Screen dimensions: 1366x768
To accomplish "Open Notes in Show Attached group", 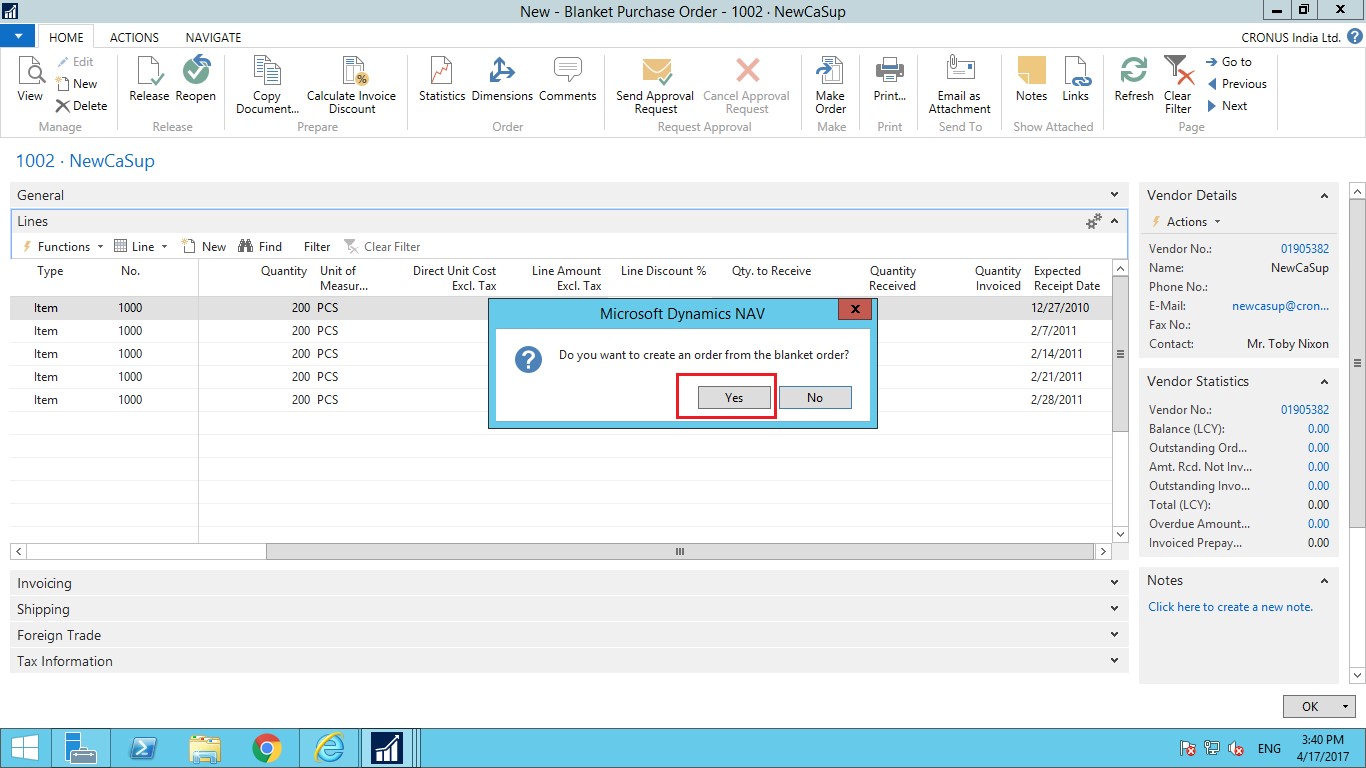I will [1031, 80].
